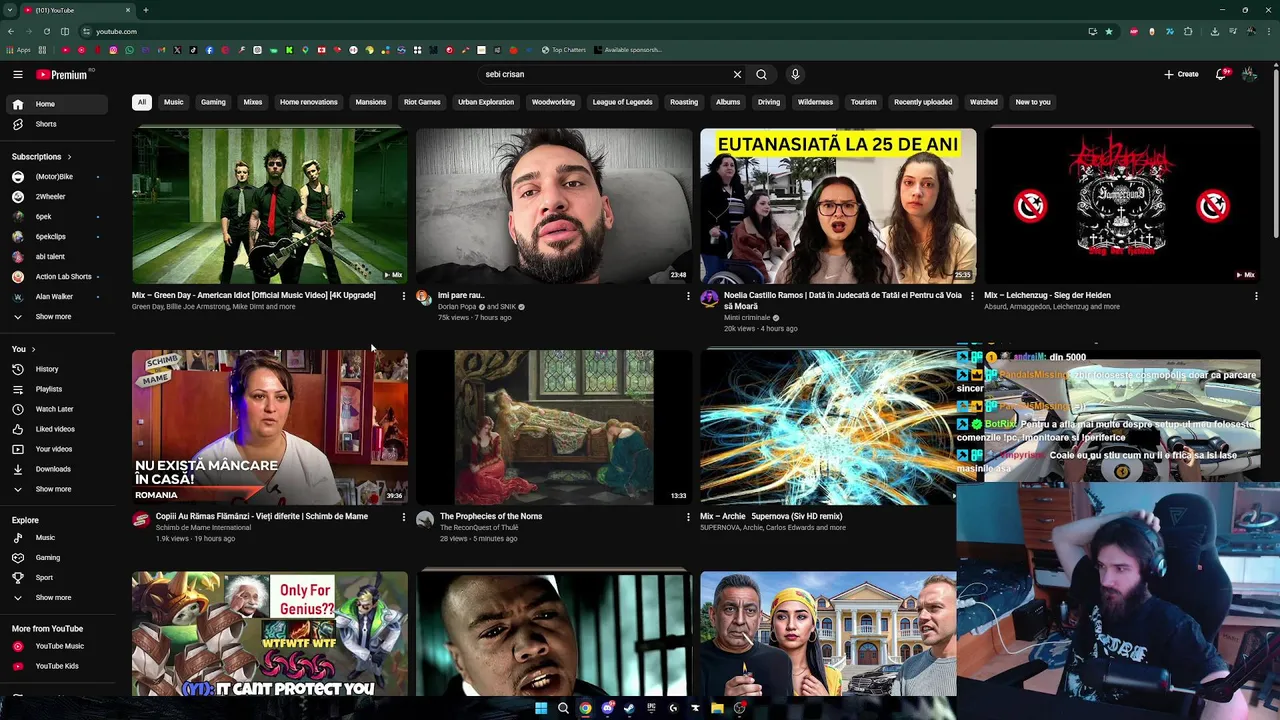Viewport: 1280px width, 720px height.
Task: Play the Archie Supernova mix thumbnail
Action: click(828, 427)
